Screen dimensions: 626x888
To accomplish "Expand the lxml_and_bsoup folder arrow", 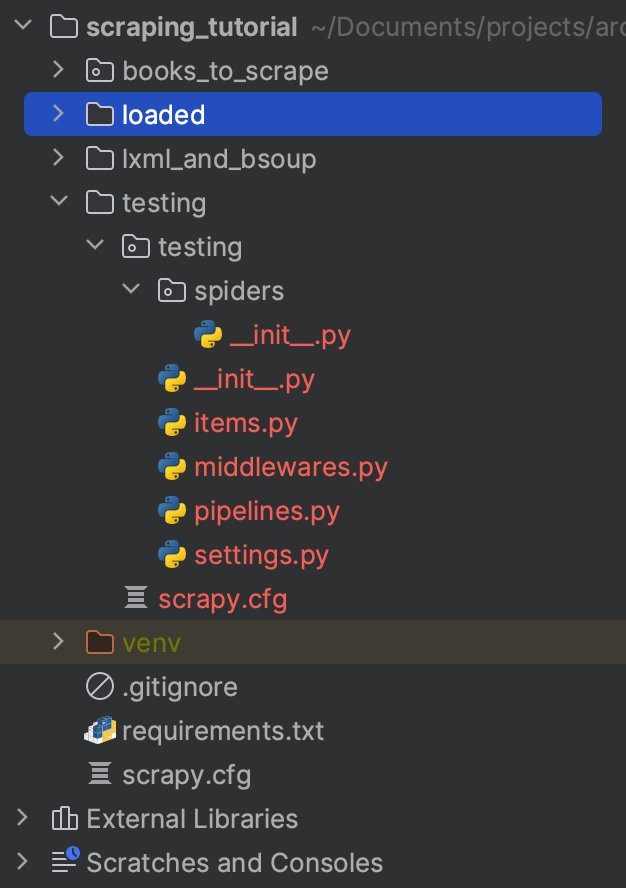I will tap(58, 159).
